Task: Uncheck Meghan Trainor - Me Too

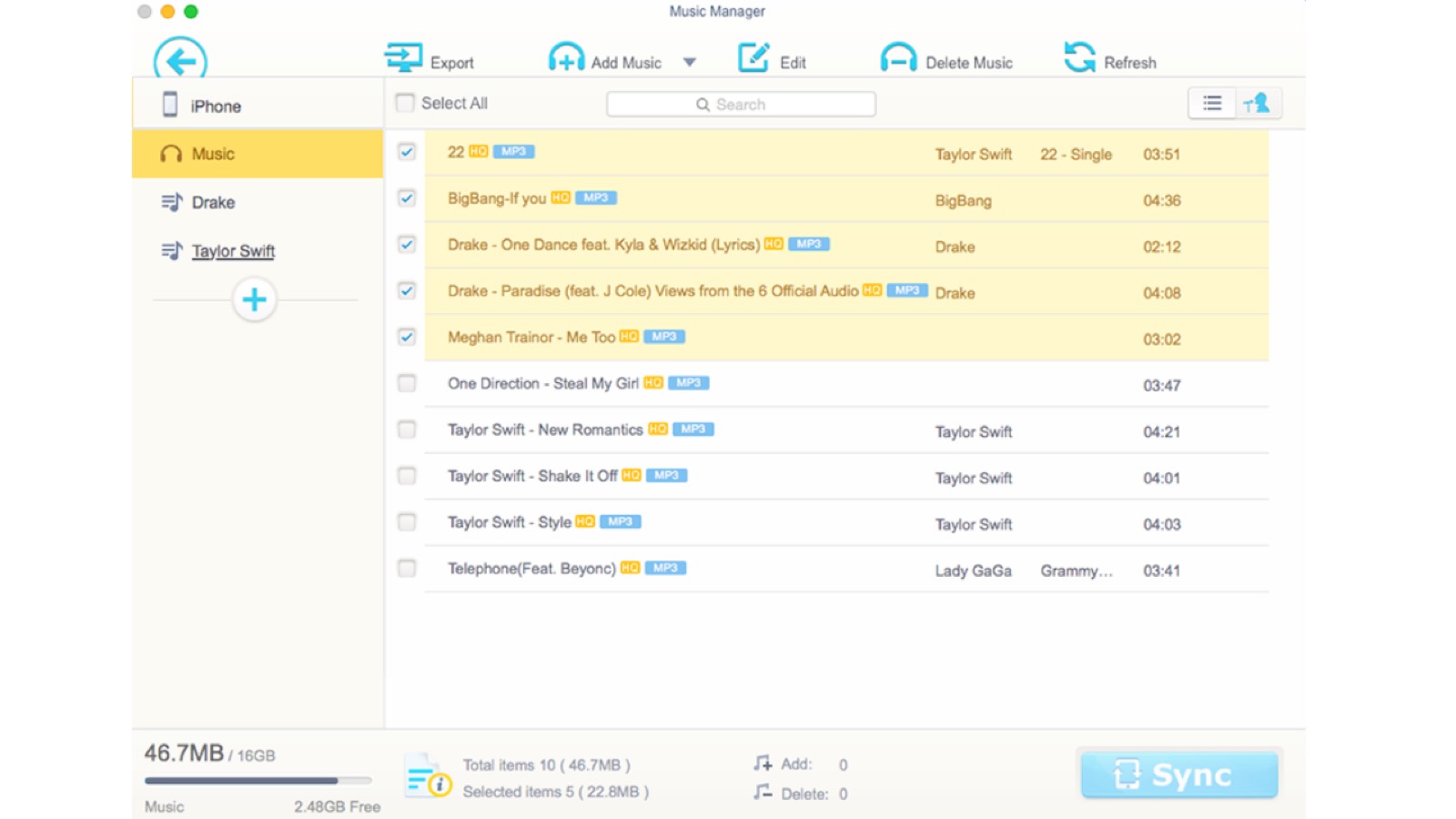Action: pyautogui.click(x=407, y=337)
